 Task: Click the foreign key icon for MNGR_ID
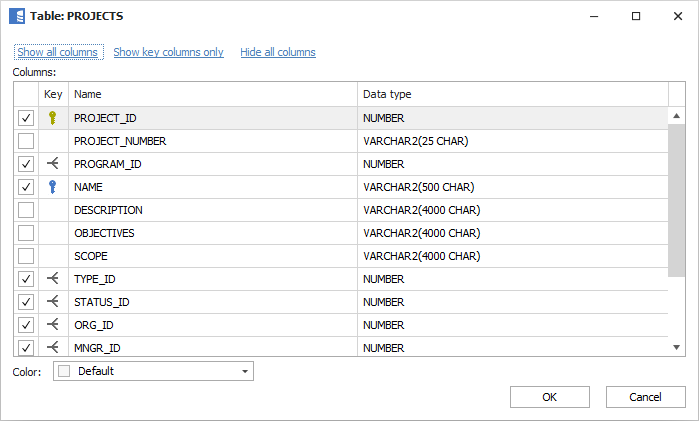53,347
